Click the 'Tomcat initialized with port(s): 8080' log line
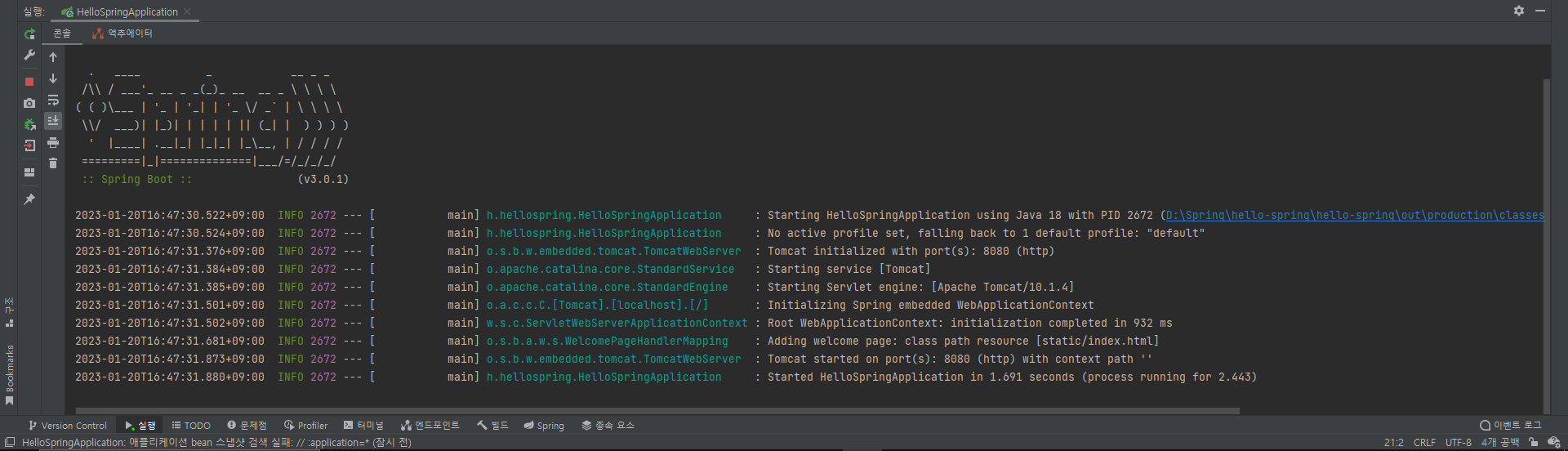Screen dimensions: 1568x451 [911, 252]
